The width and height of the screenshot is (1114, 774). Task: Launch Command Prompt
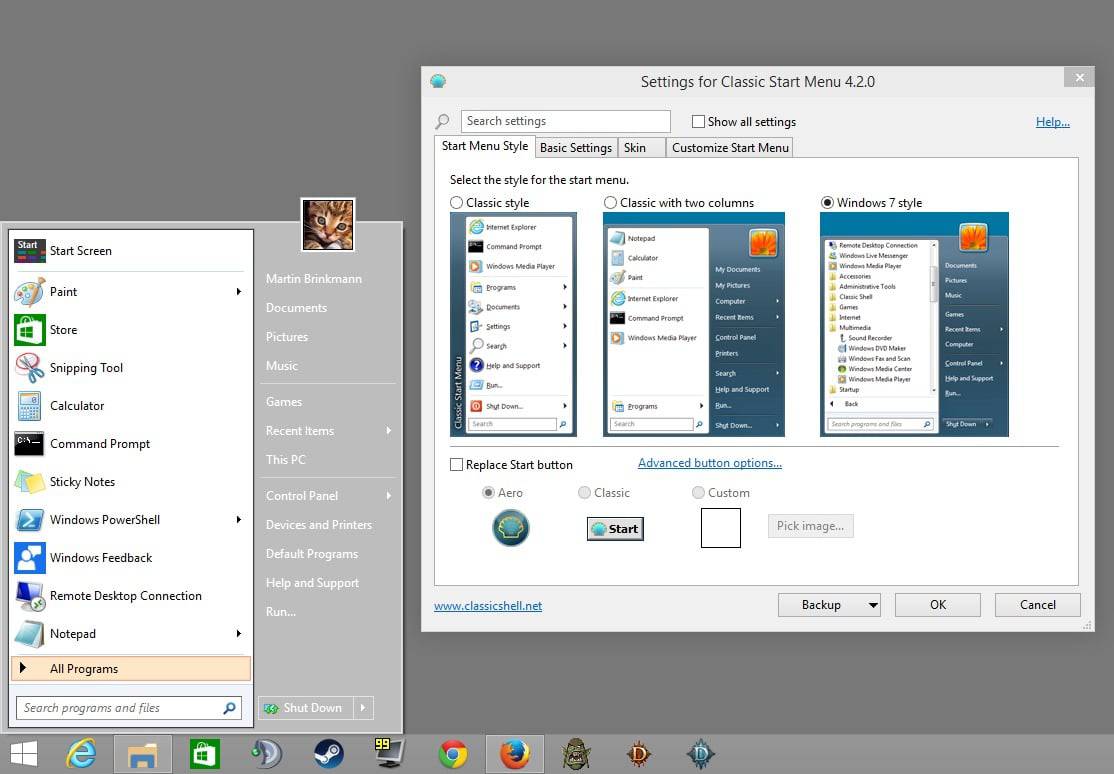point(100,443)
